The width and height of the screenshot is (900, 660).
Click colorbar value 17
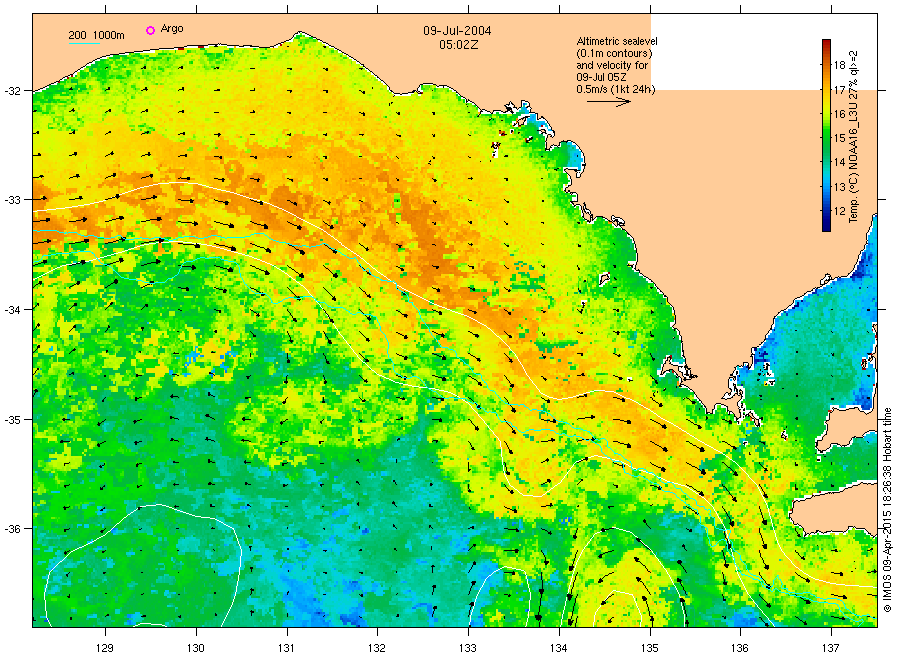tap(839, 90)
